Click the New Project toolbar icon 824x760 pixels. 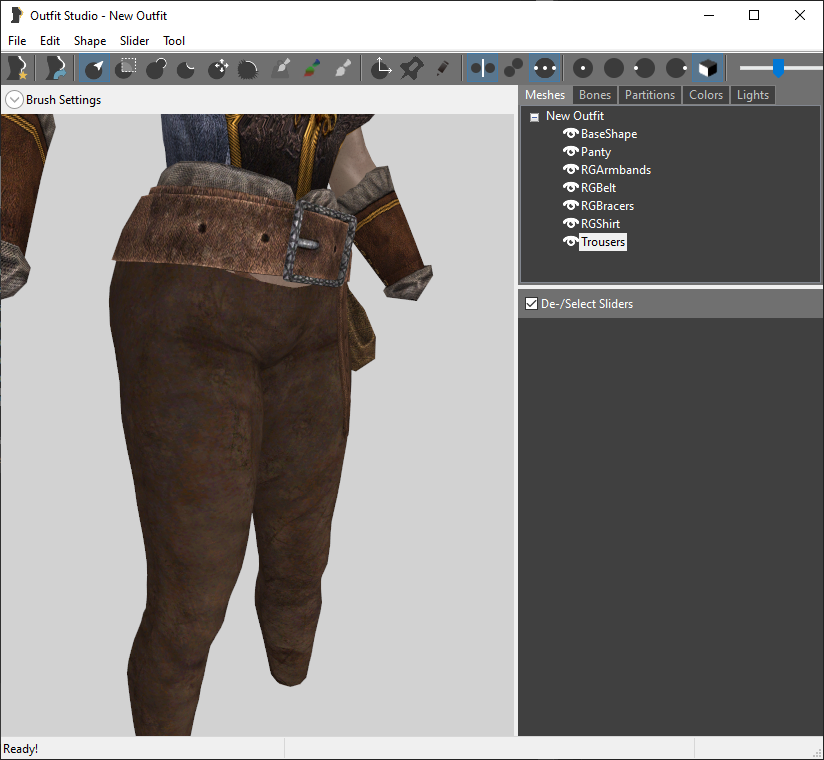(17, 68)
